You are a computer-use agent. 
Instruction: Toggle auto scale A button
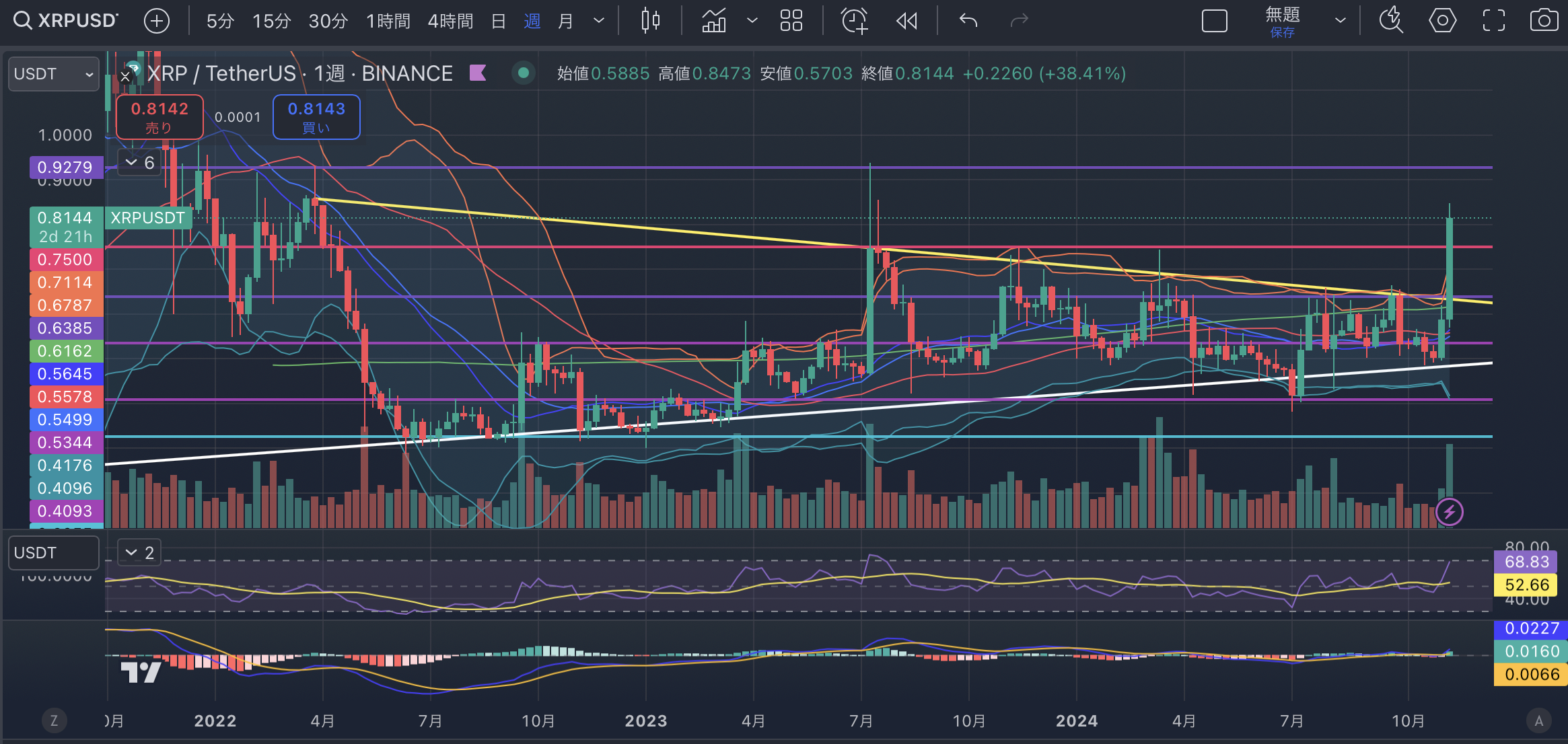[x=1539, y=721]
